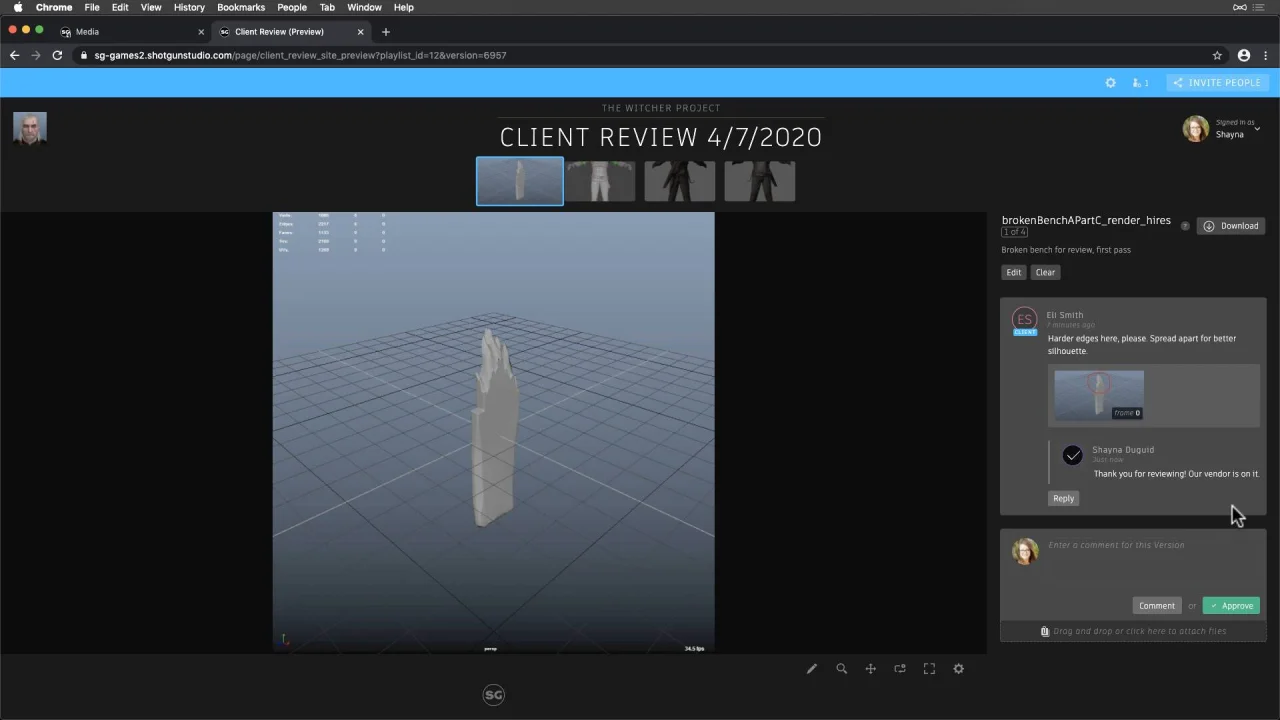This screenshot has height=720, width=1280.
Task: Activate the zoom magnifier tool
Action: coord(842,669)
